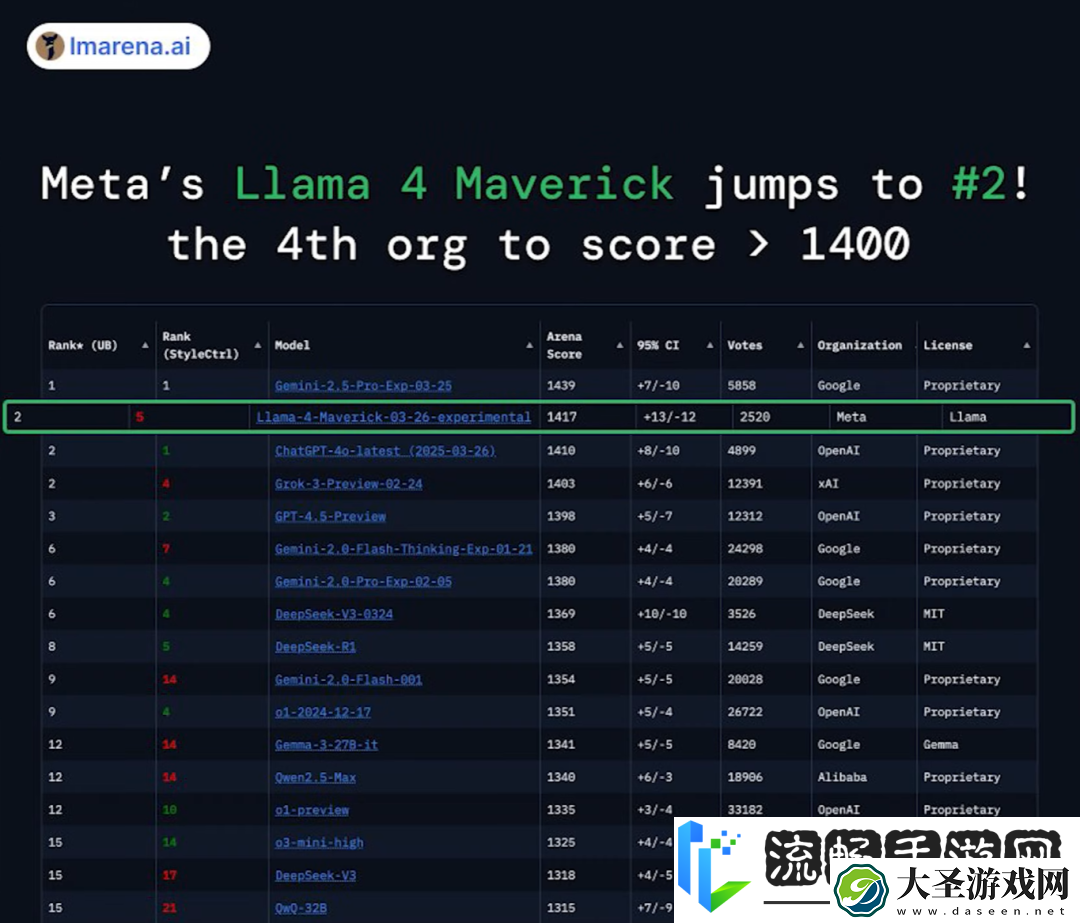Viewport: 1080px width, 923px height.
Task: Click StyleCtrl rank 21 in QwQ-32B row
Action: pyautogui.click(x=169, y=908)
